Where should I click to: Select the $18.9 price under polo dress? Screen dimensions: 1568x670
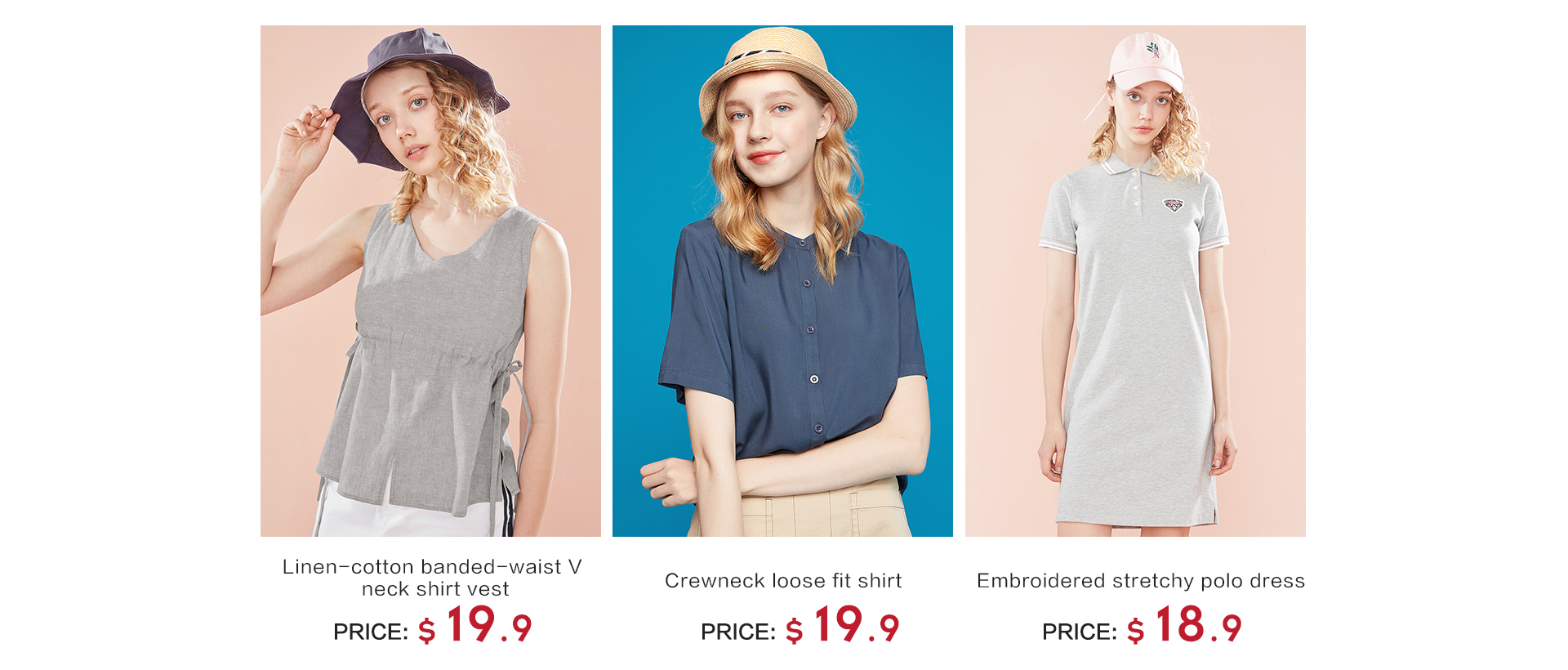click(x=1184, y=625)
